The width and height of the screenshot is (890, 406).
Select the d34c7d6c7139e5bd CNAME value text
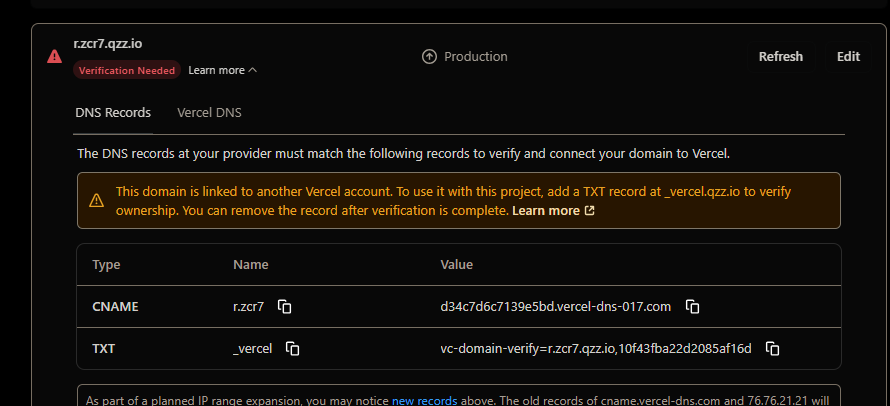pyautogui.click(x=555, y=306)
